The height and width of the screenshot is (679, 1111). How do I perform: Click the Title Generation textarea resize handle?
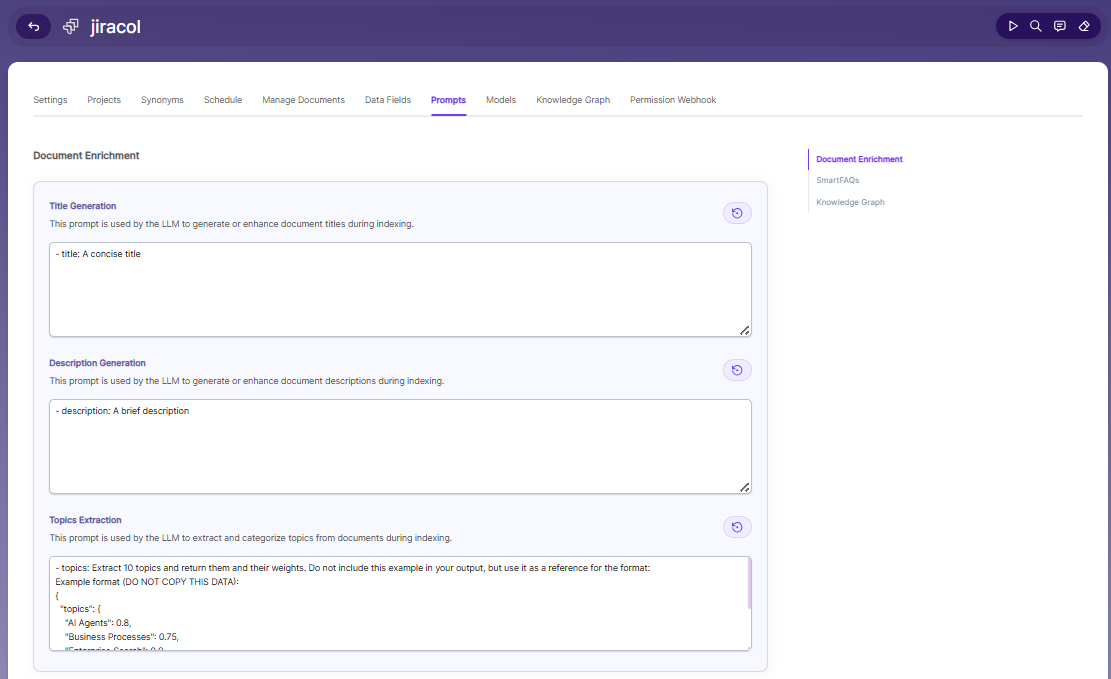745,330
